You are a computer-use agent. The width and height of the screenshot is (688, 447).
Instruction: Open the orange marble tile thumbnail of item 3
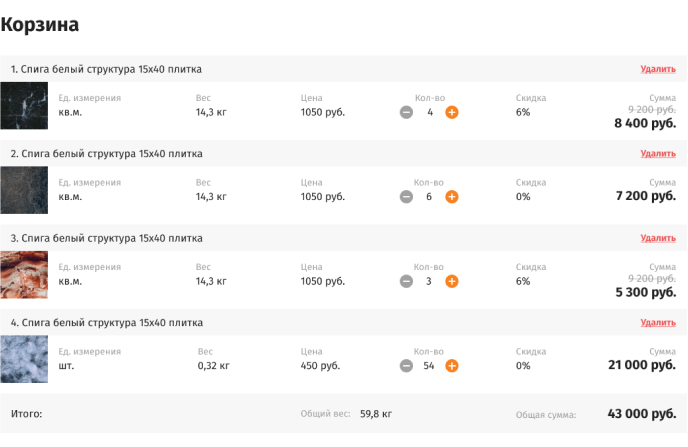click(24, 275)
